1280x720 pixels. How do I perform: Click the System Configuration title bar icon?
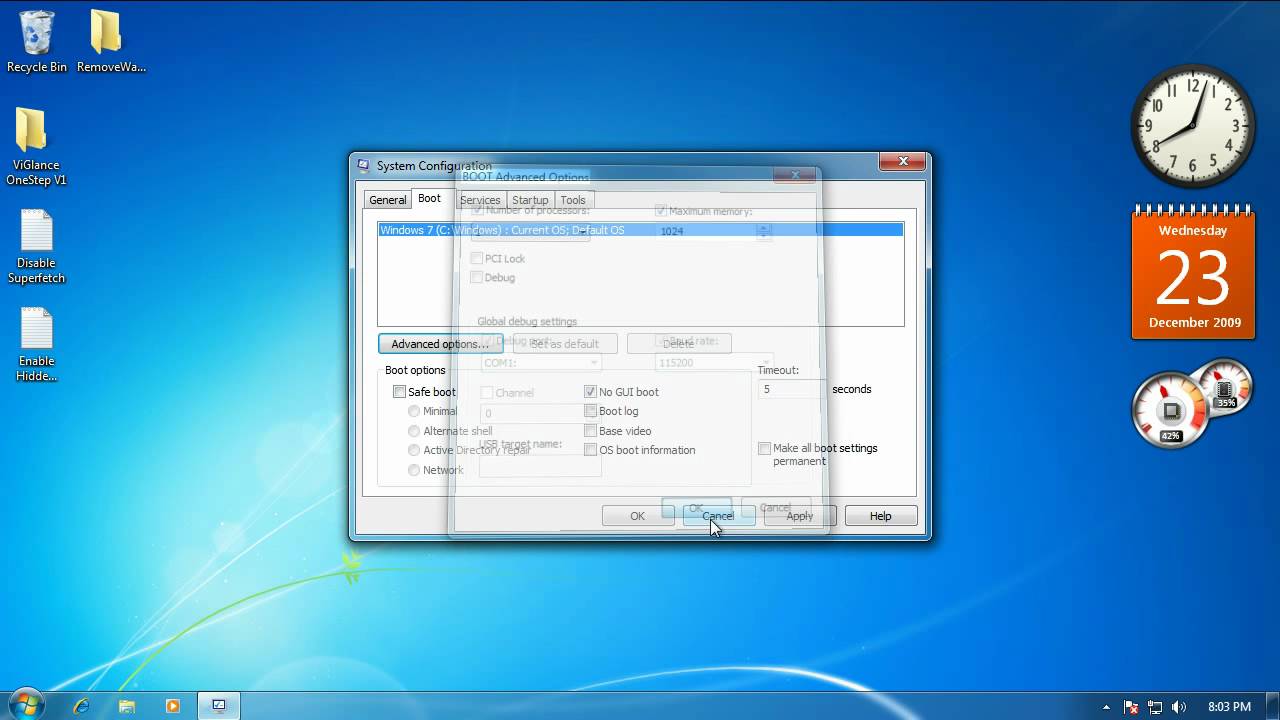coord(363,166)
